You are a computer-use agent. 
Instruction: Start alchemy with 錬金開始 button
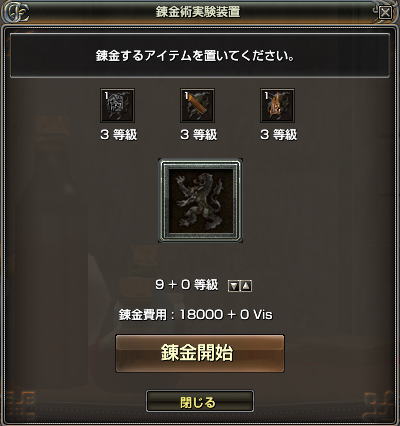click(200, 353)
